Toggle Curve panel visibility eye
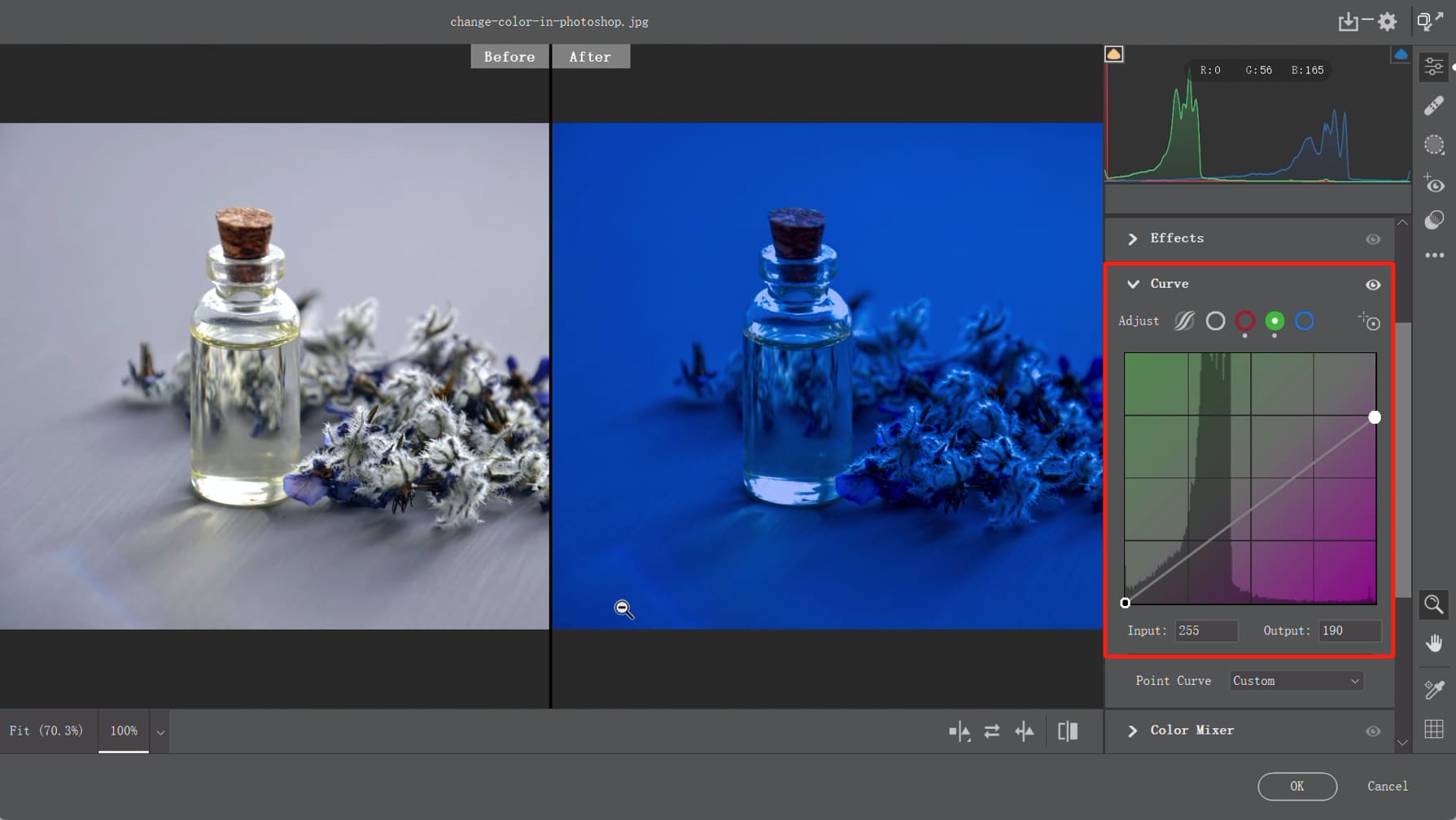The width and height of the screenshot is (1456, 820). tap(1373, 285)
